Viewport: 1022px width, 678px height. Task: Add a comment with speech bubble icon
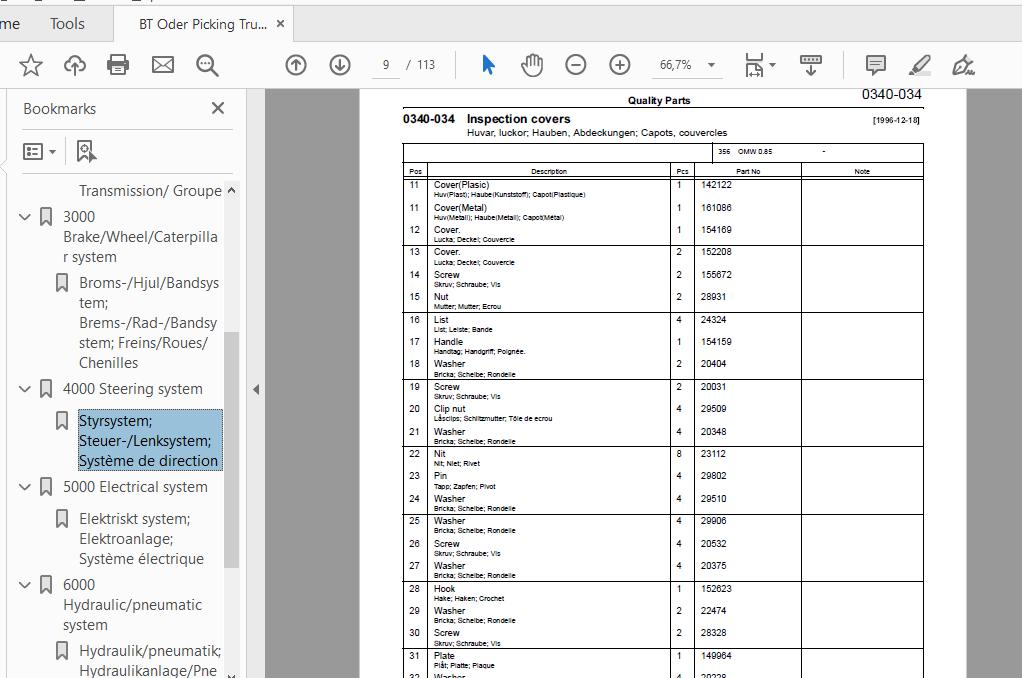pos(875,65)
